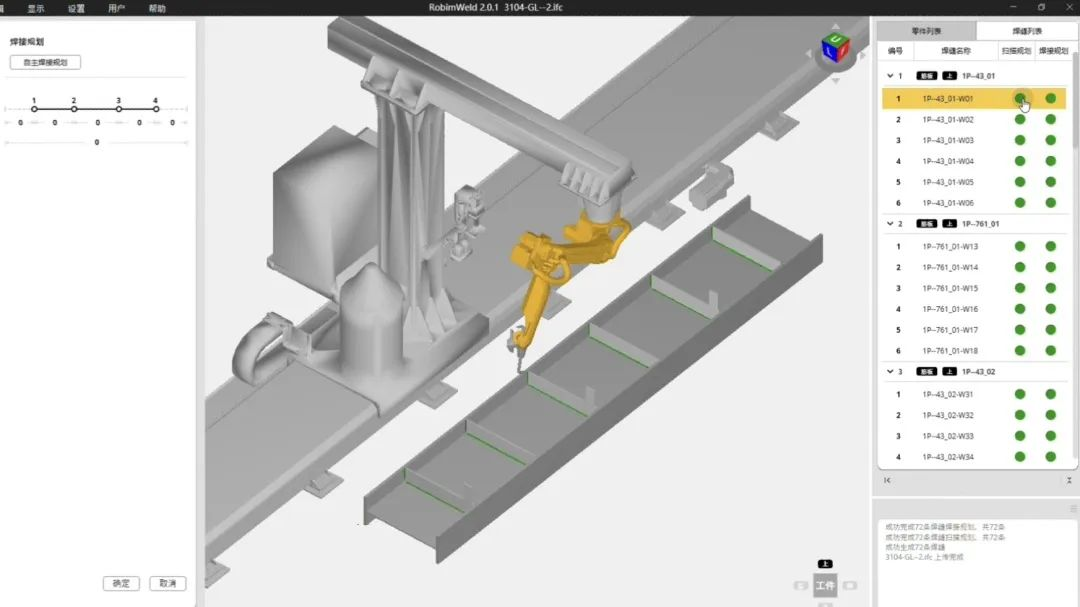Click weld planning status dot for 1P--43_01-W01
Screen dimensions: 1080x607
pos(1051,98)
